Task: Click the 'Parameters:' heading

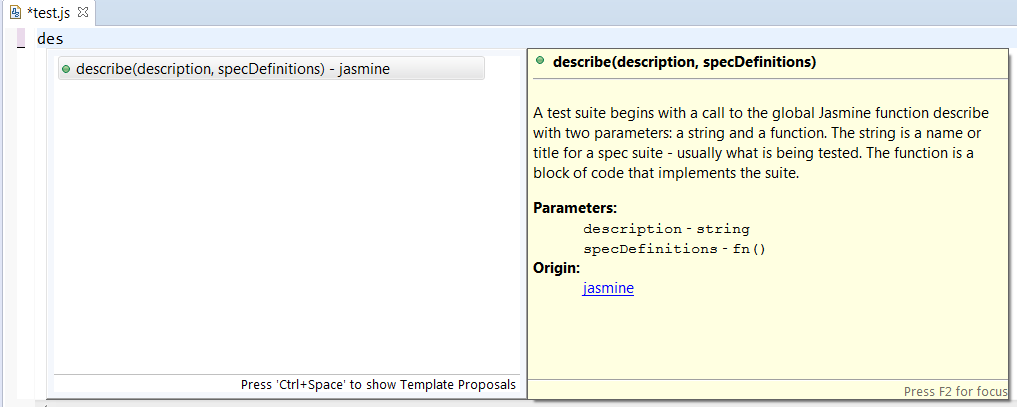Action: click(x=575, y=209)
